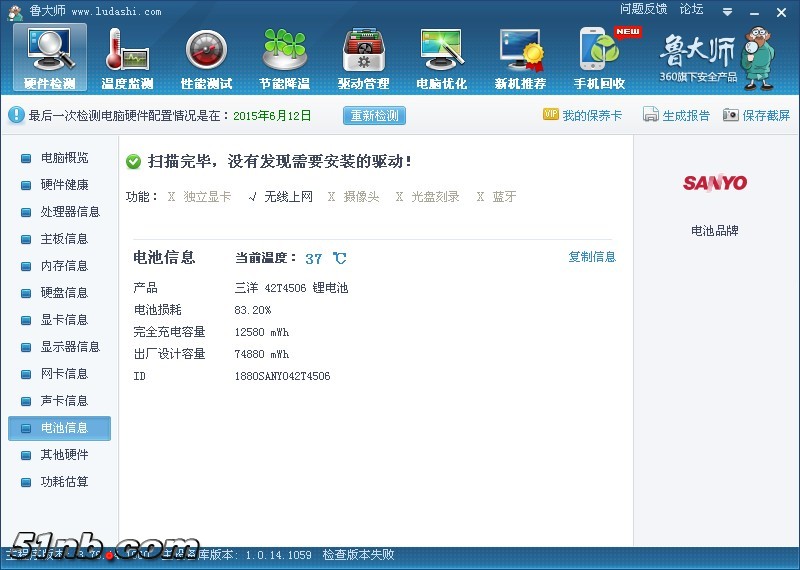The height and width of the screenshot is (570, 800).
Task: Open 我的保养卡 VIP card
Action: point(582,115)
